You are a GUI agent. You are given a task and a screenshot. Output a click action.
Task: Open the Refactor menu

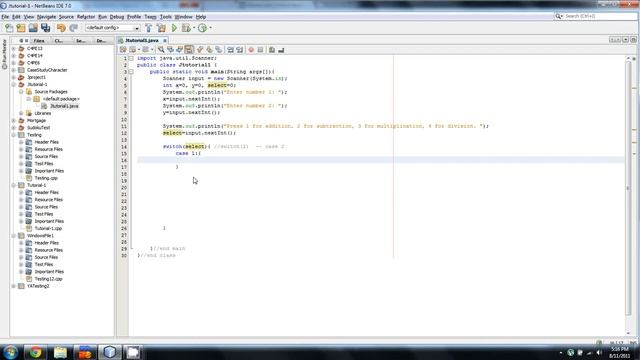click(x=86, y=17)
